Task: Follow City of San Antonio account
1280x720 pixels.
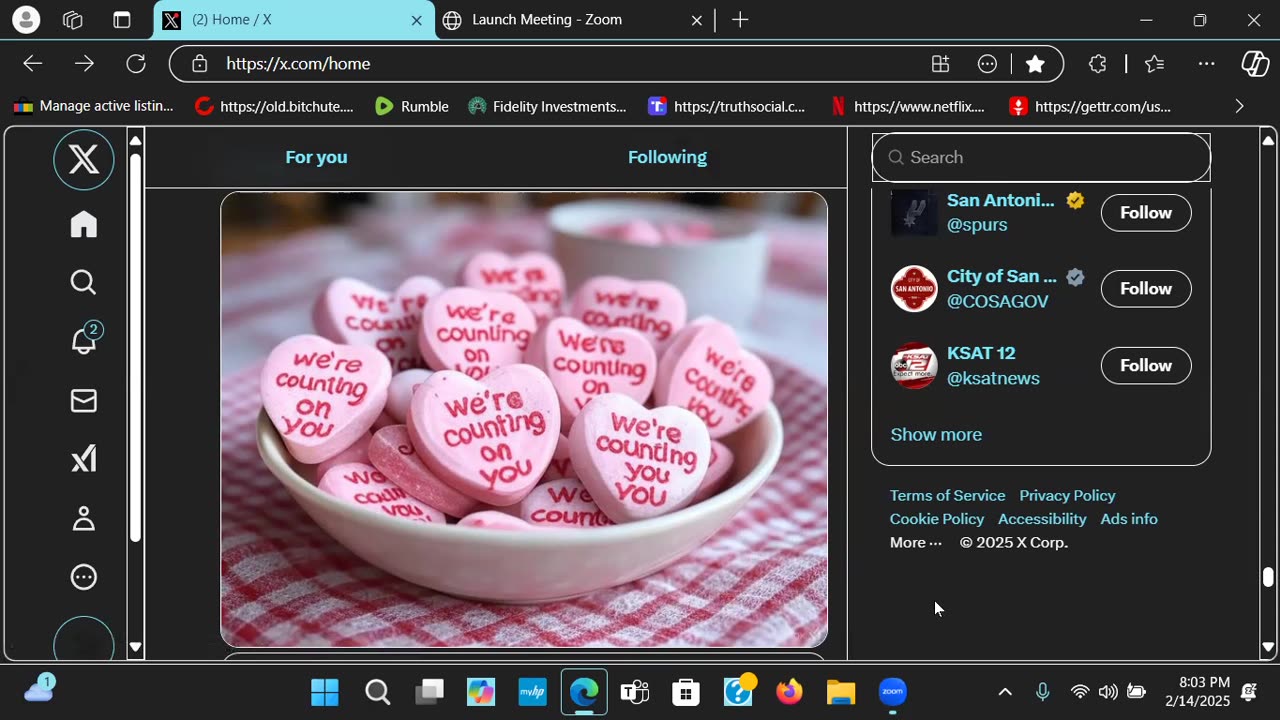Action: pyautogui.click(x=1146, y=288)
